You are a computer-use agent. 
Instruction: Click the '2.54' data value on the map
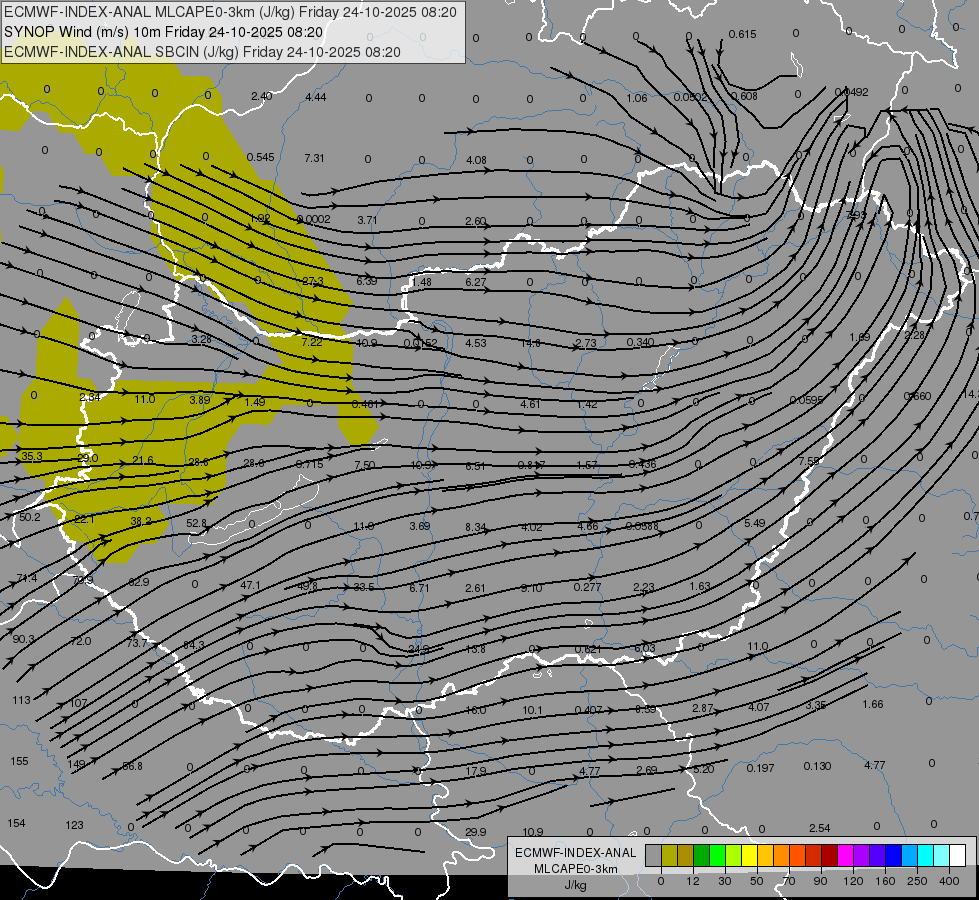point(820,828)
